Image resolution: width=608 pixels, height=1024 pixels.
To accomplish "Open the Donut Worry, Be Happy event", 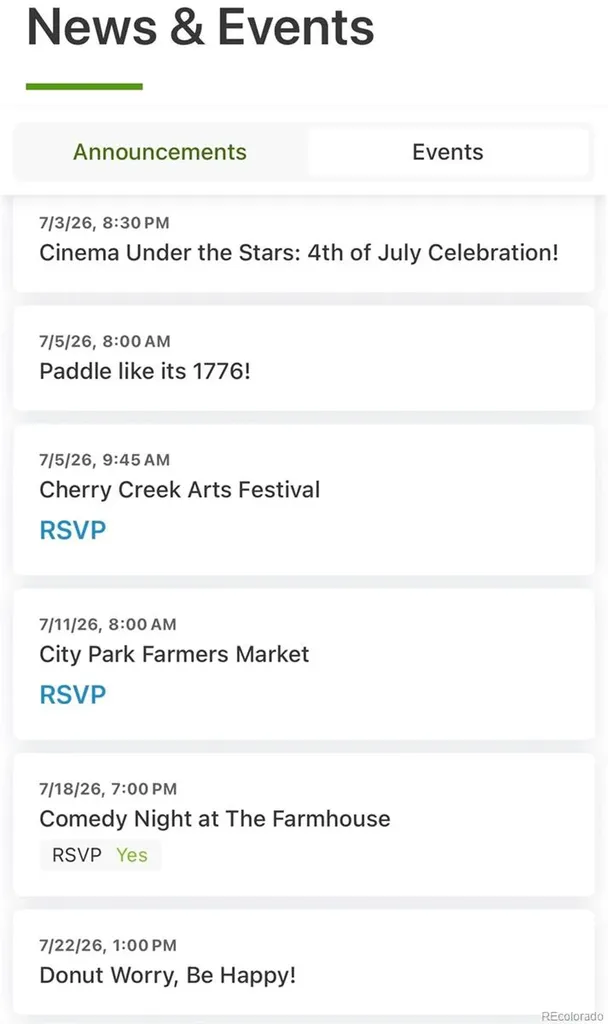I will point(304,962).
